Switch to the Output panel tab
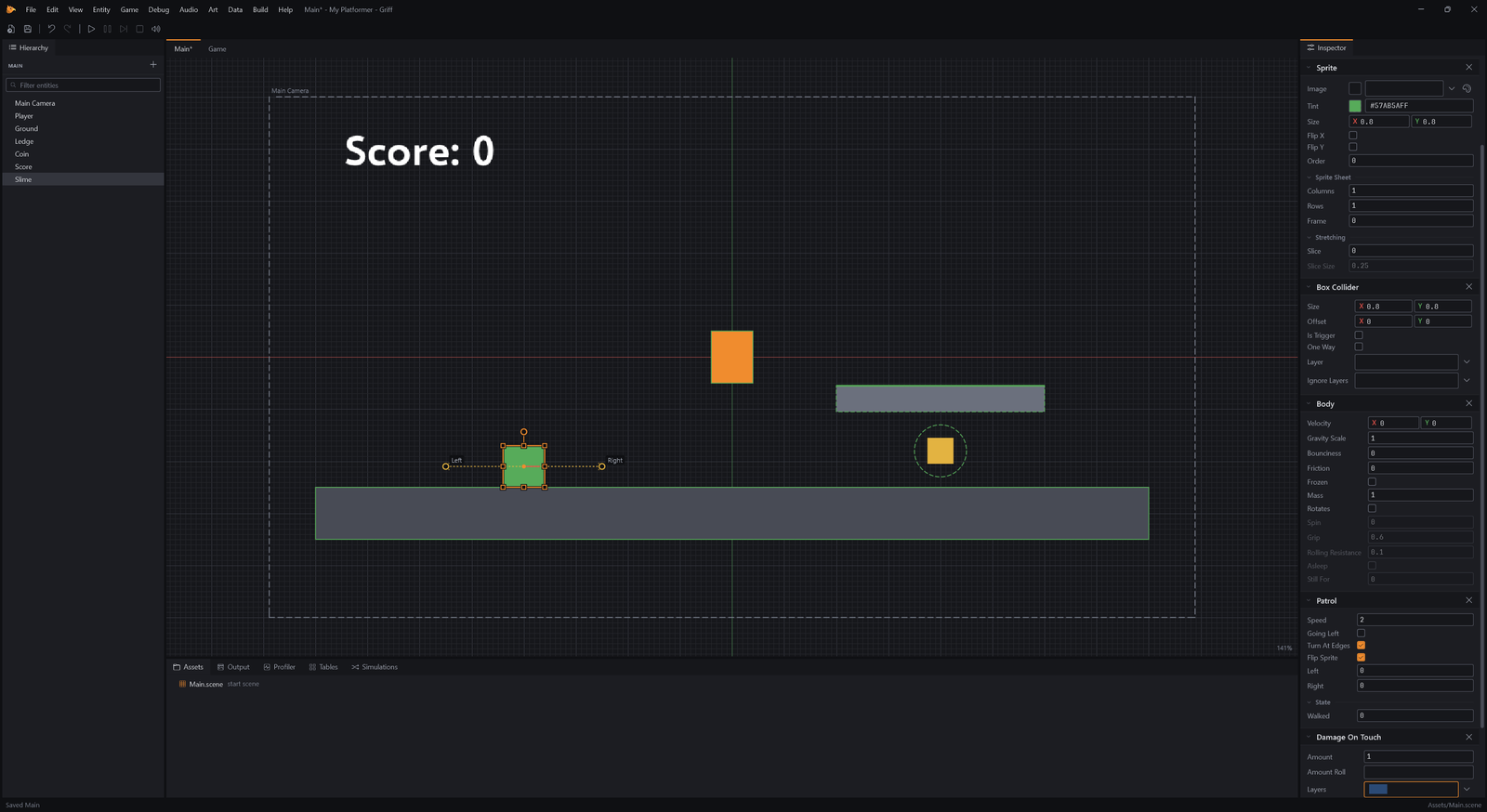The image size is (1487, 812). (233, 667)
